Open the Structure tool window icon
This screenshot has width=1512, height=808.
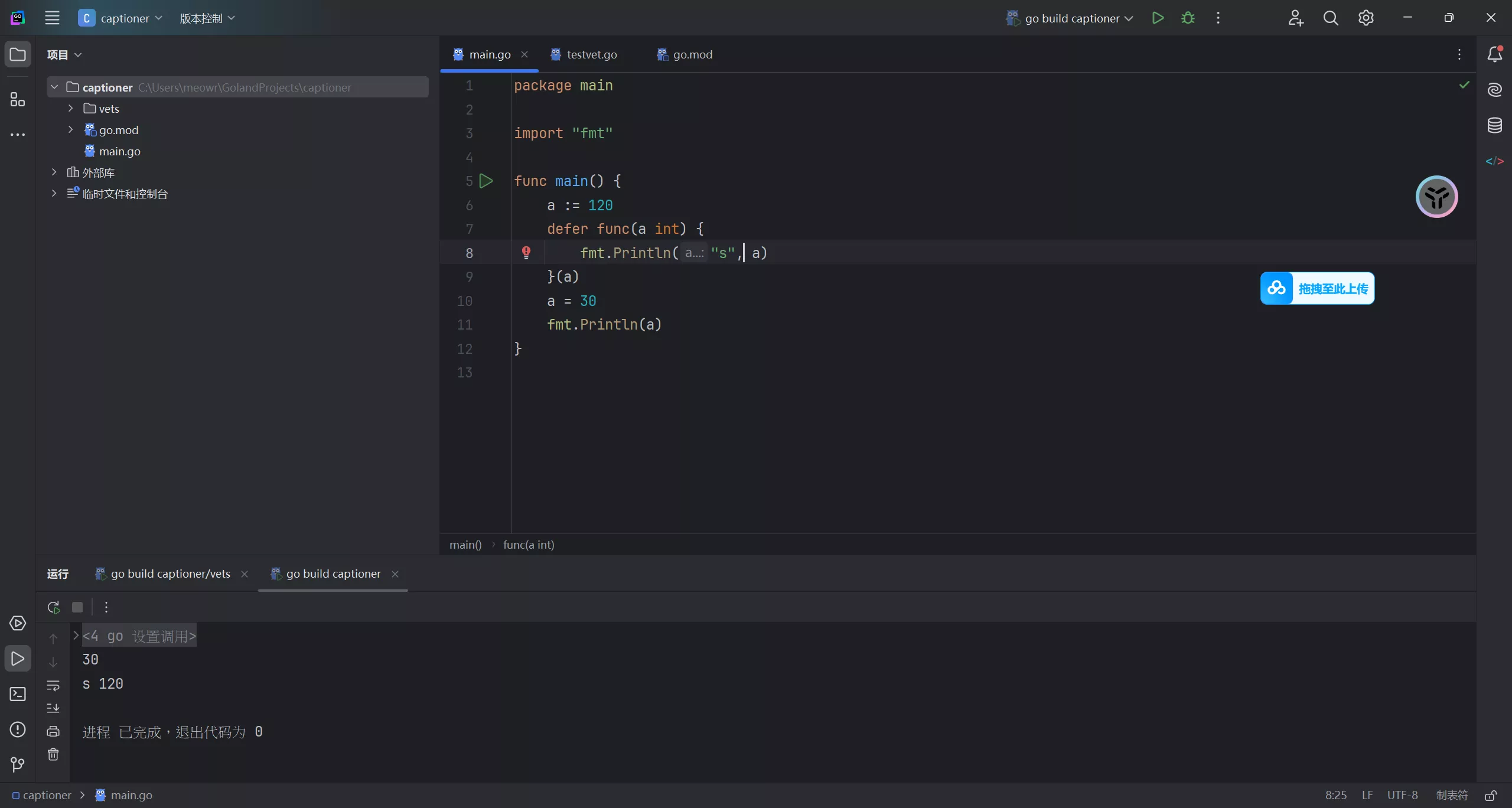(x=18, y=99)
